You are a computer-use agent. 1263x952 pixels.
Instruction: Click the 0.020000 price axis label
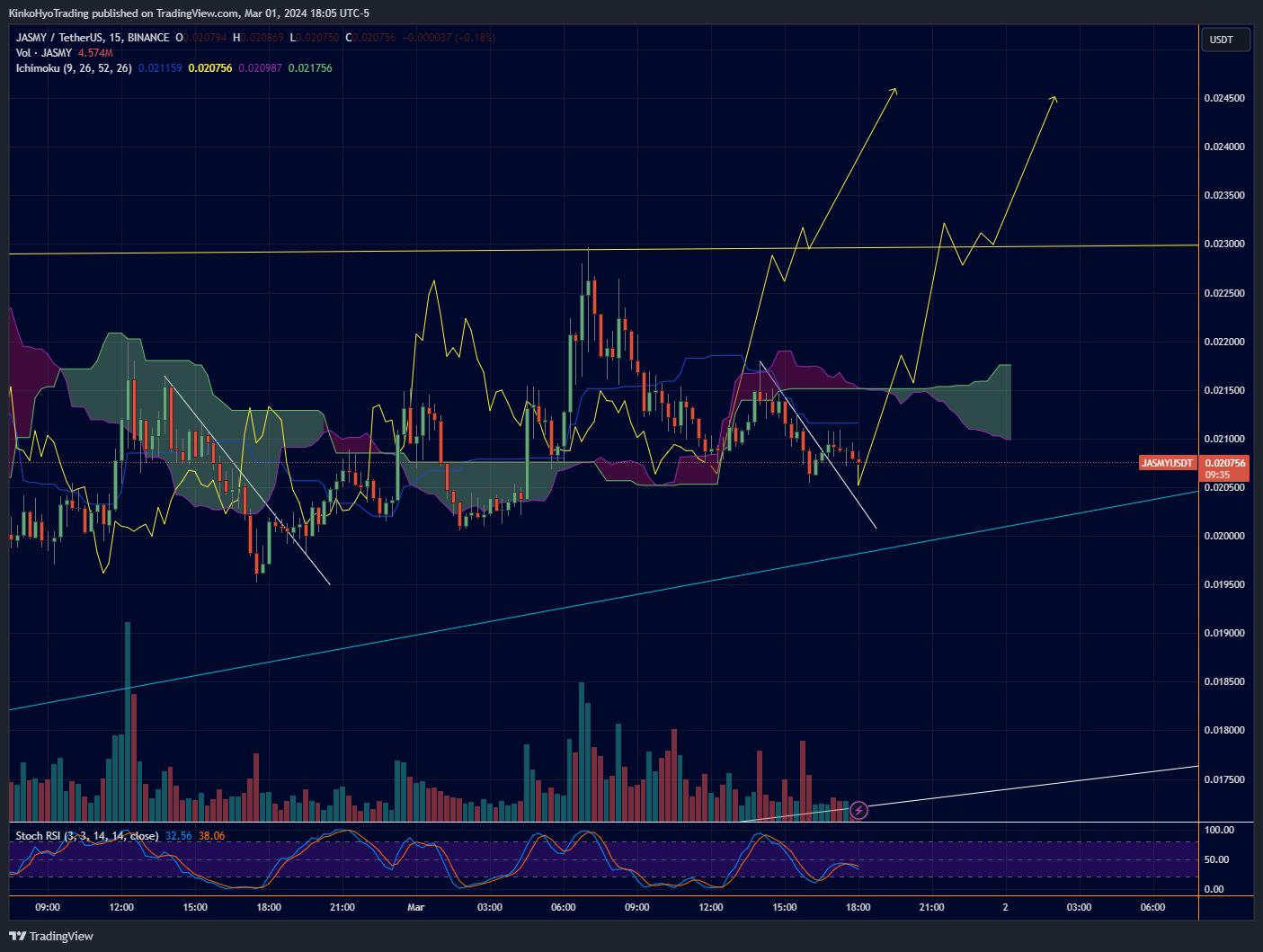[1224, 536]
